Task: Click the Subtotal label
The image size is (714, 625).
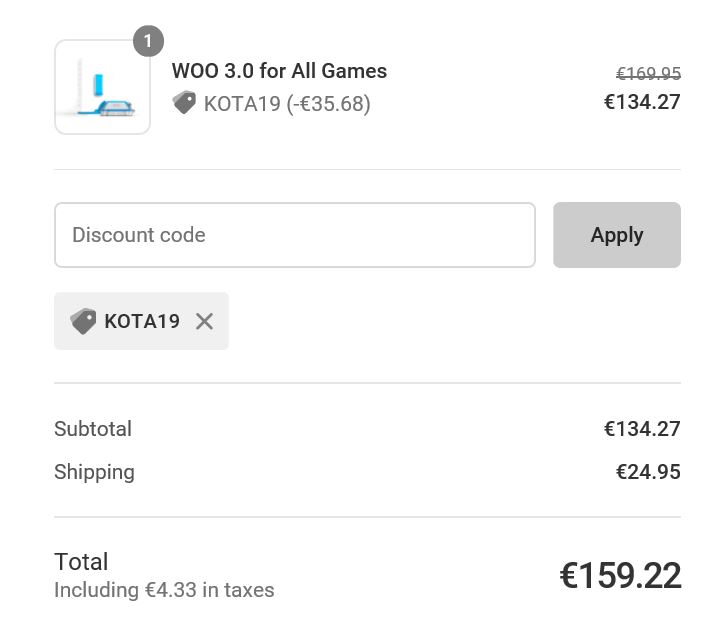Action: [93, 429]
